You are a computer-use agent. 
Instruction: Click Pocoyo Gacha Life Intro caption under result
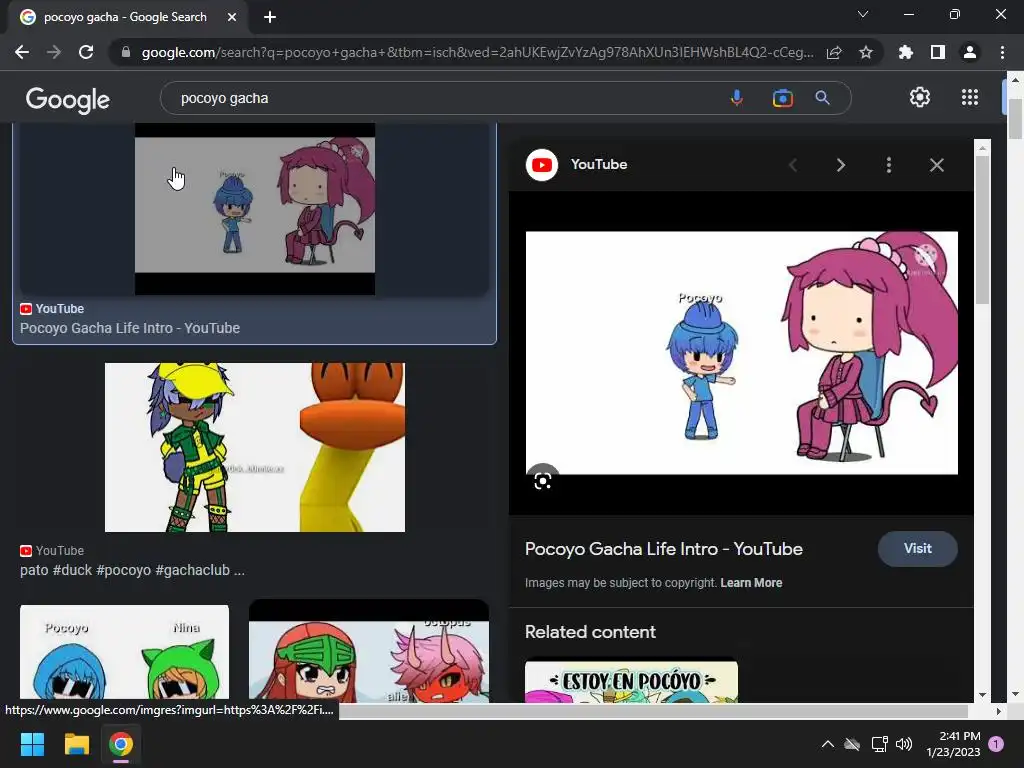point(130,328)
